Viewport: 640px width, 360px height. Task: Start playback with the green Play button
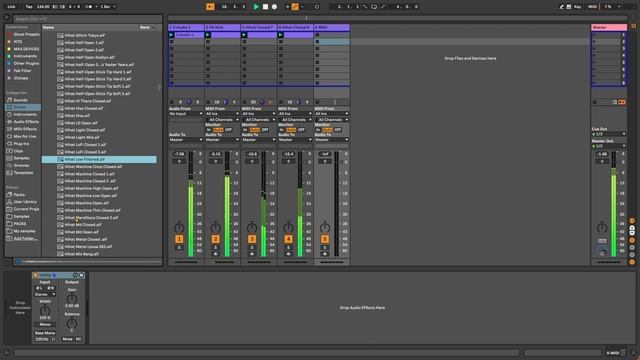[x=256, y=7]
